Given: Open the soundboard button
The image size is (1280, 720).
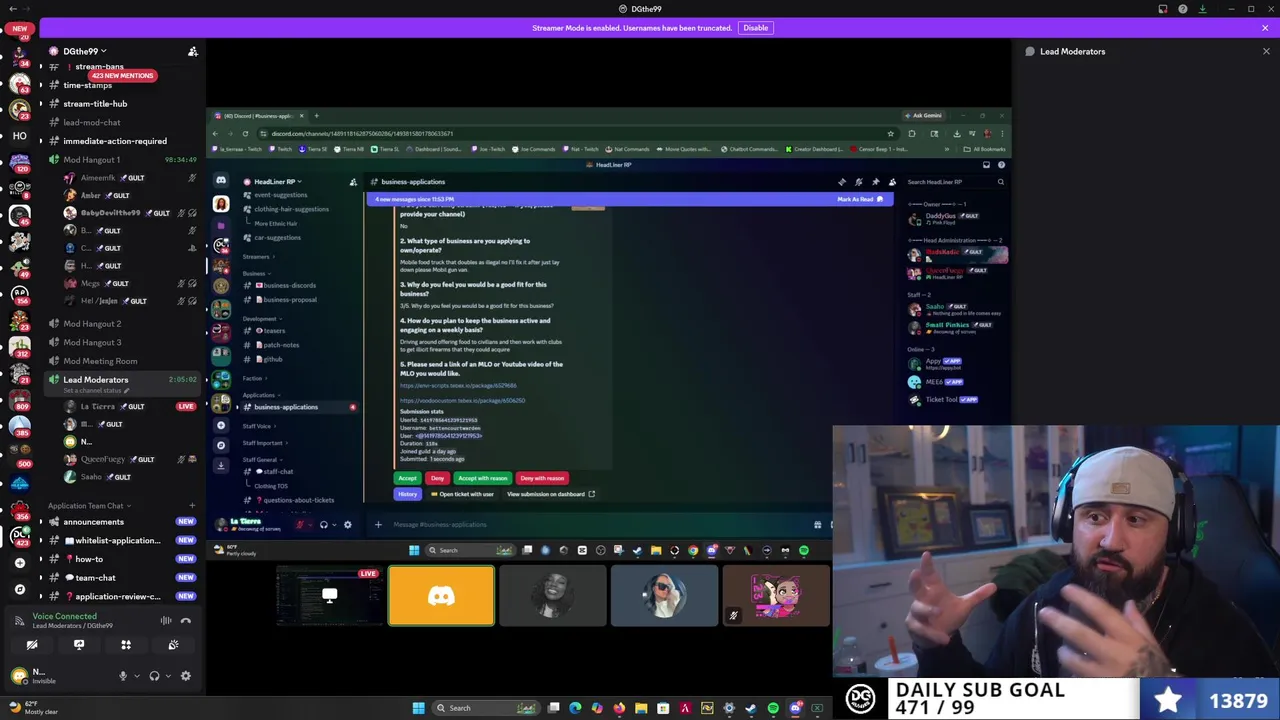Looking at the screenshot, I should click(173, 645).
